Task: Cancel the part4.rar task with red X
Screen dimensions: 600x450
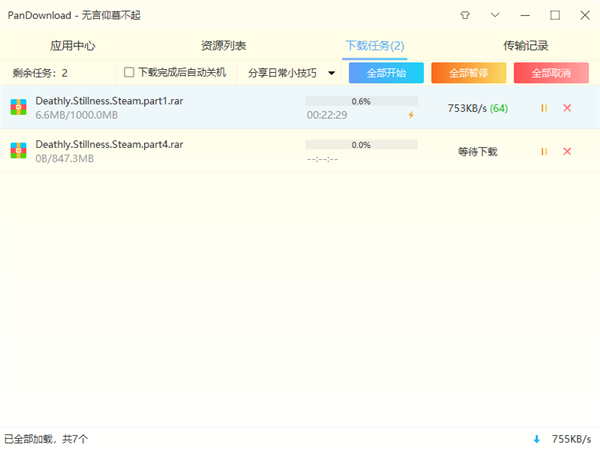Action: pyautogui.click(x=567, y=152)
